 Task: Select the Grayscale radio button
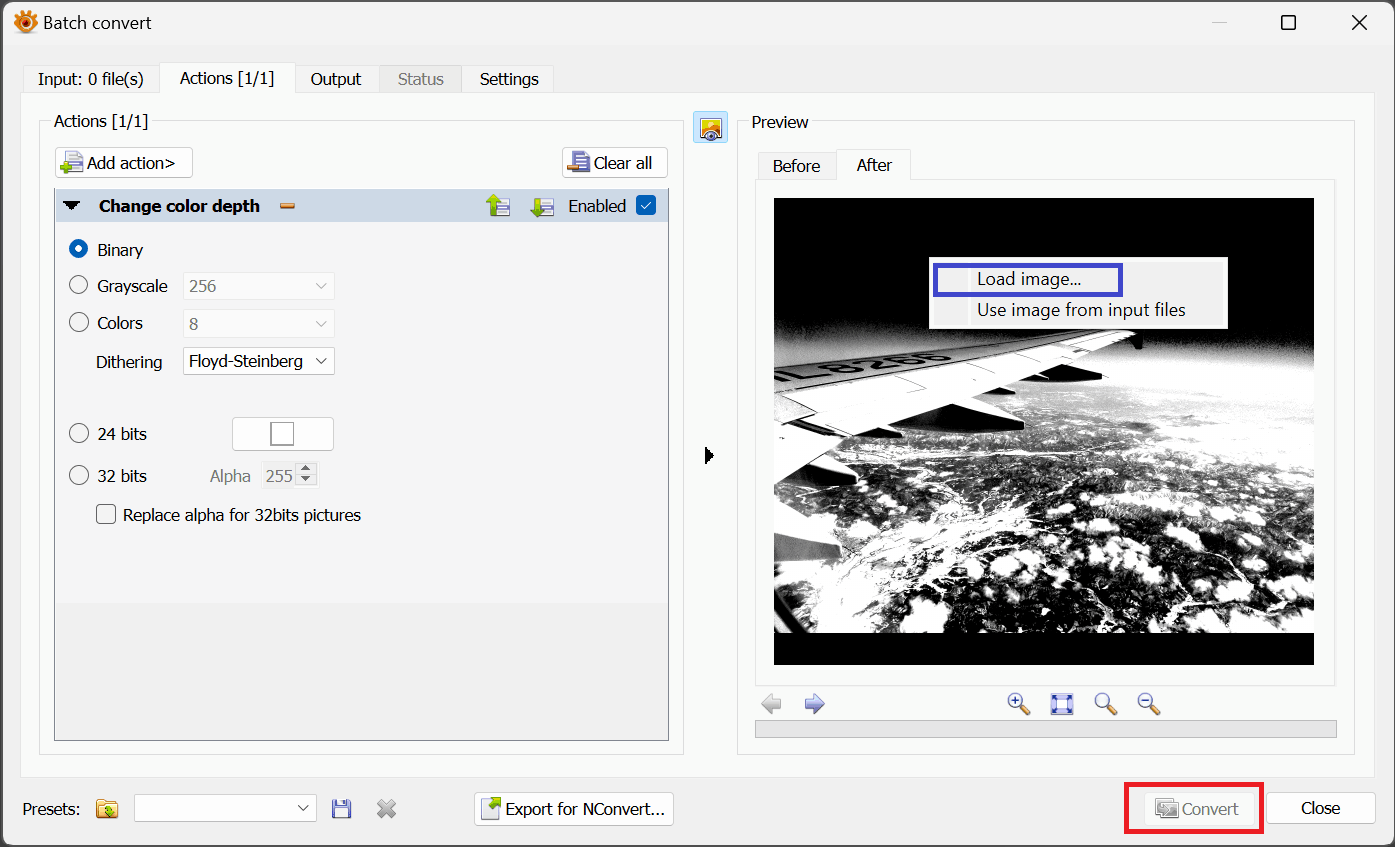[x=79, y=286]
